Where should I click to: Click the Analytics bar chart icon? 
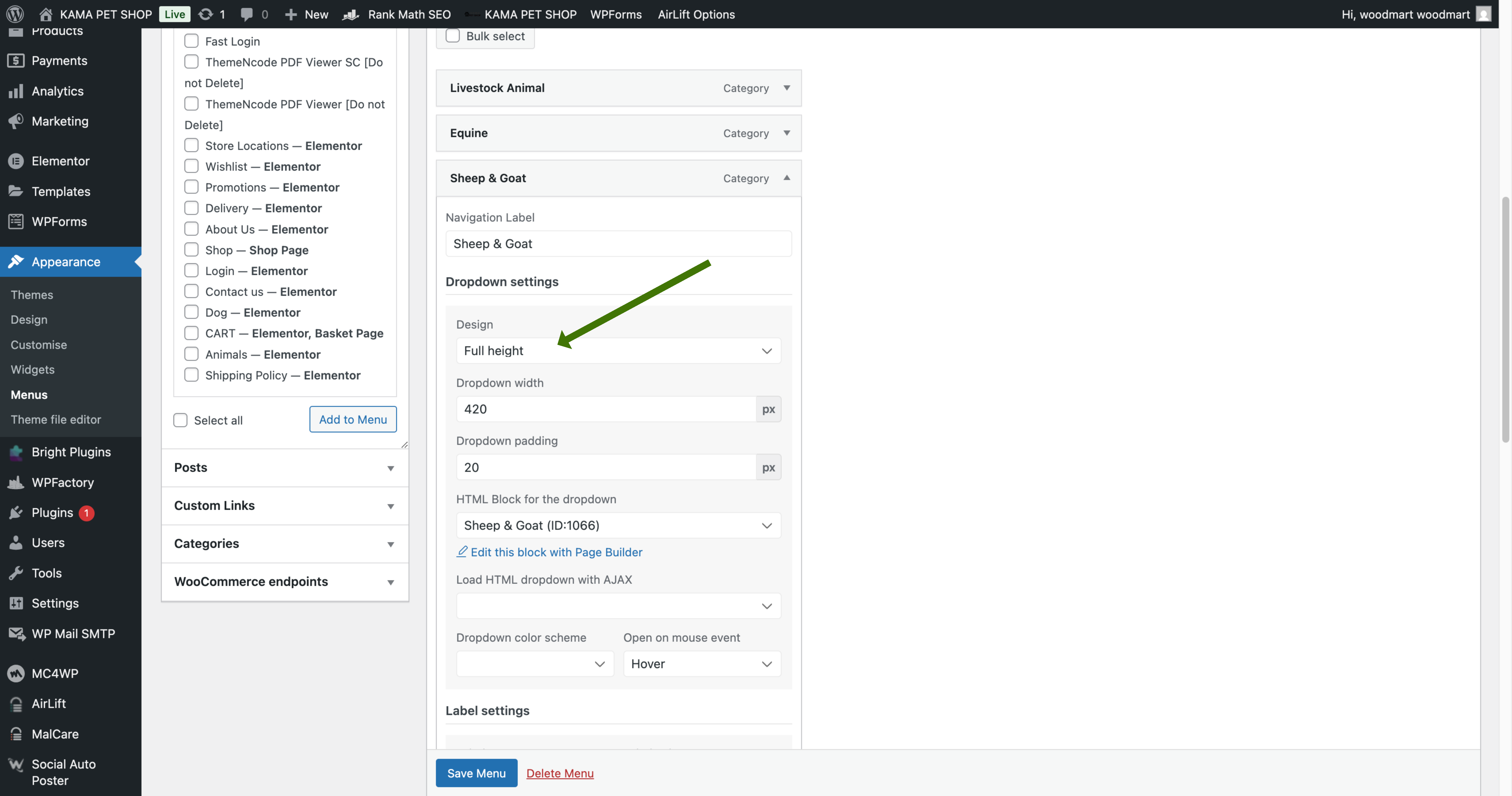tap(16, 91)
